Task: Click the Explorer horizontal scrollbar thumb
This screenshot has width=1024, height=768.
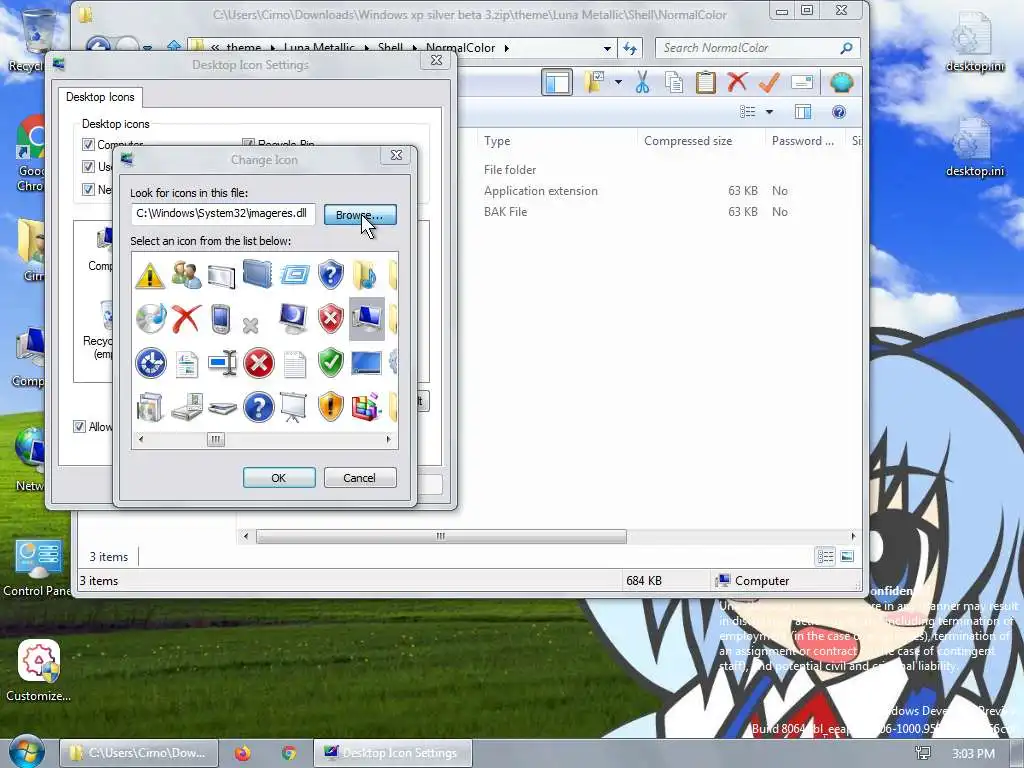Action: tap(441, 536)
